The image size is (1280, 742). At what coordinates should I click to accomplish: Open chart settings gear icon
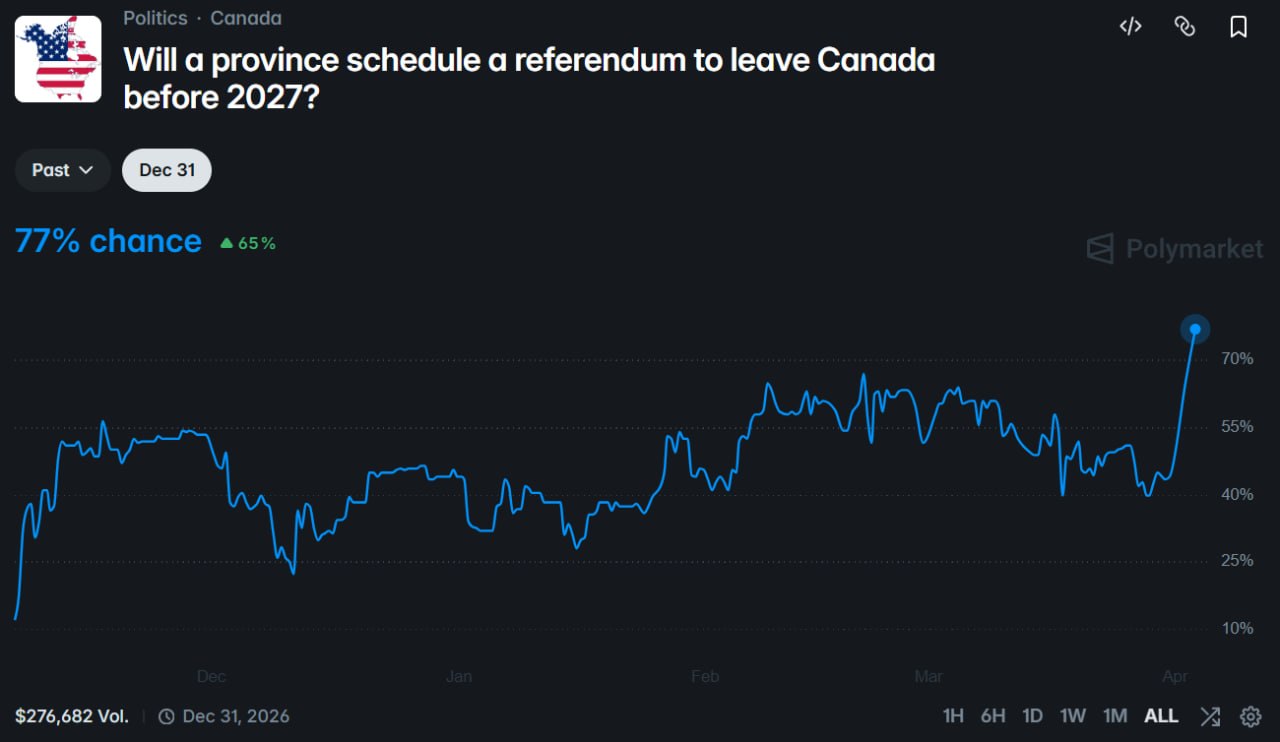click(x=1250, y=716)
